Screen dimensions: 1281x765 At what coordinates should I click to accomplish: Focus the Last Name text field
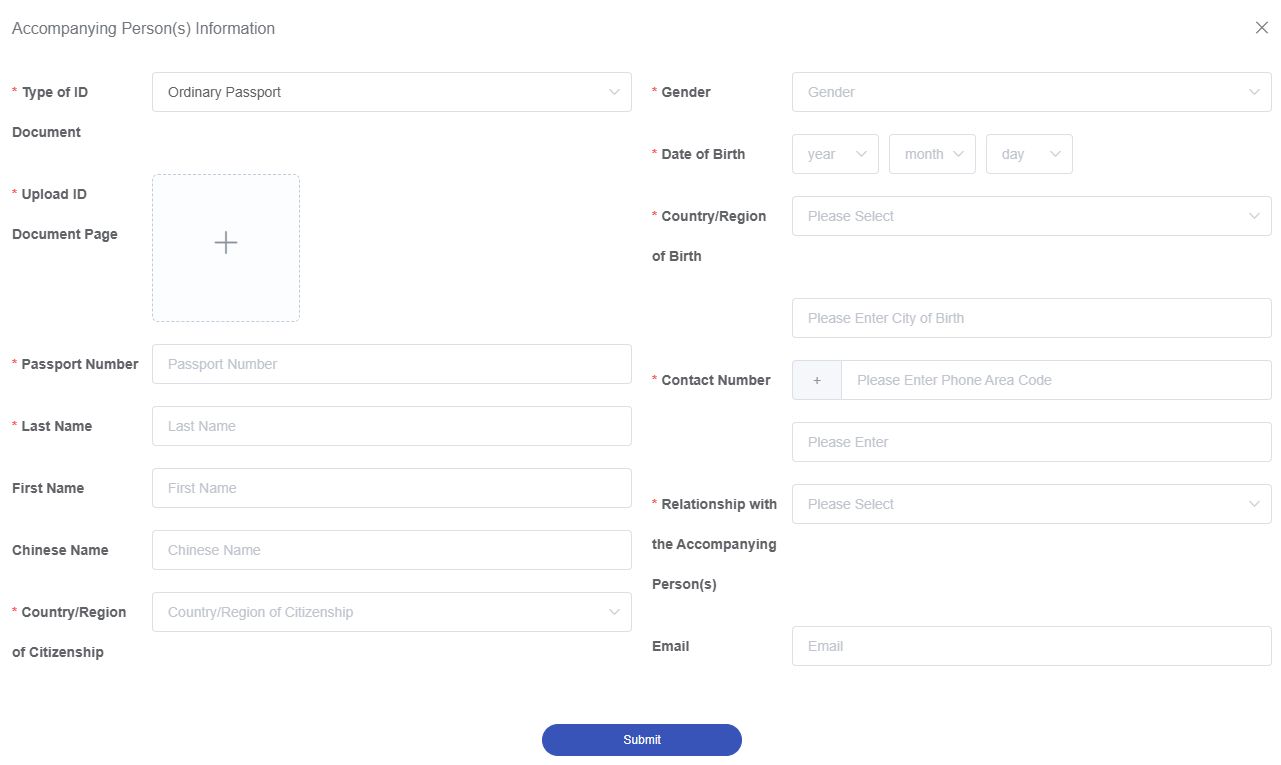point(391,426)
